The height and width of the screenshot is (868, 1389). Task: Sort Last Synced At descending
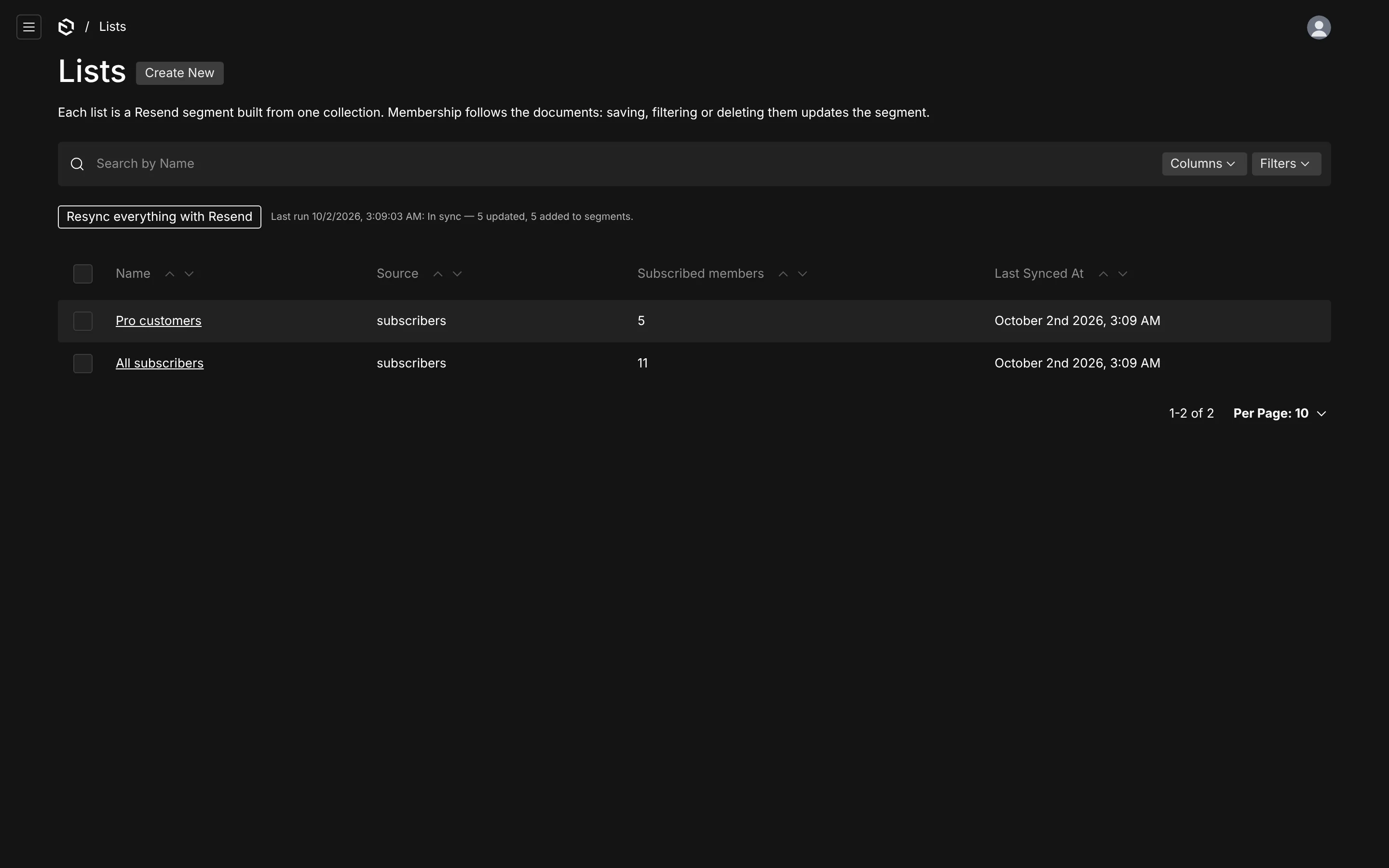click(x=1122, y=274)
